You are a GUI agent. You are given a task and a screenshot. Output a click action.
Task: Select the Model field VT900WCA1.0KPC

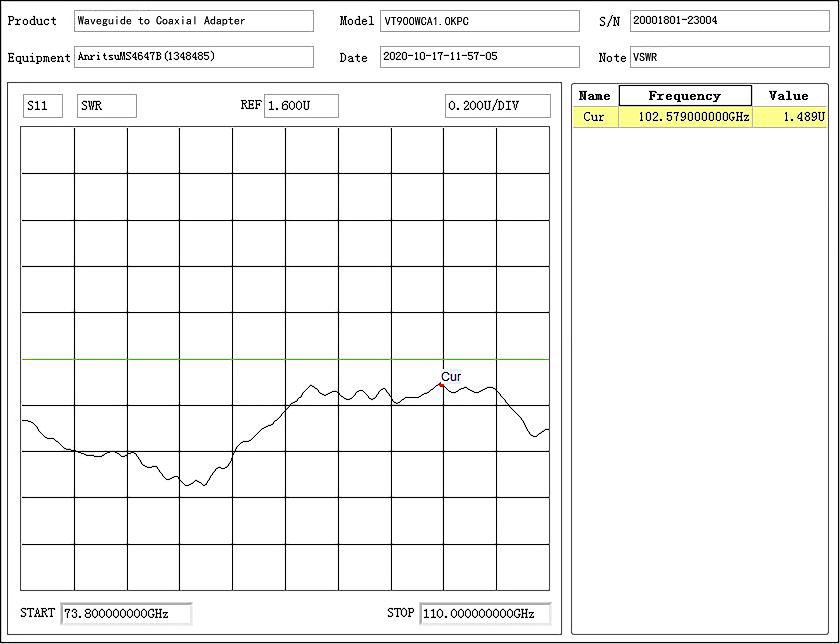[x=479, y=21]
